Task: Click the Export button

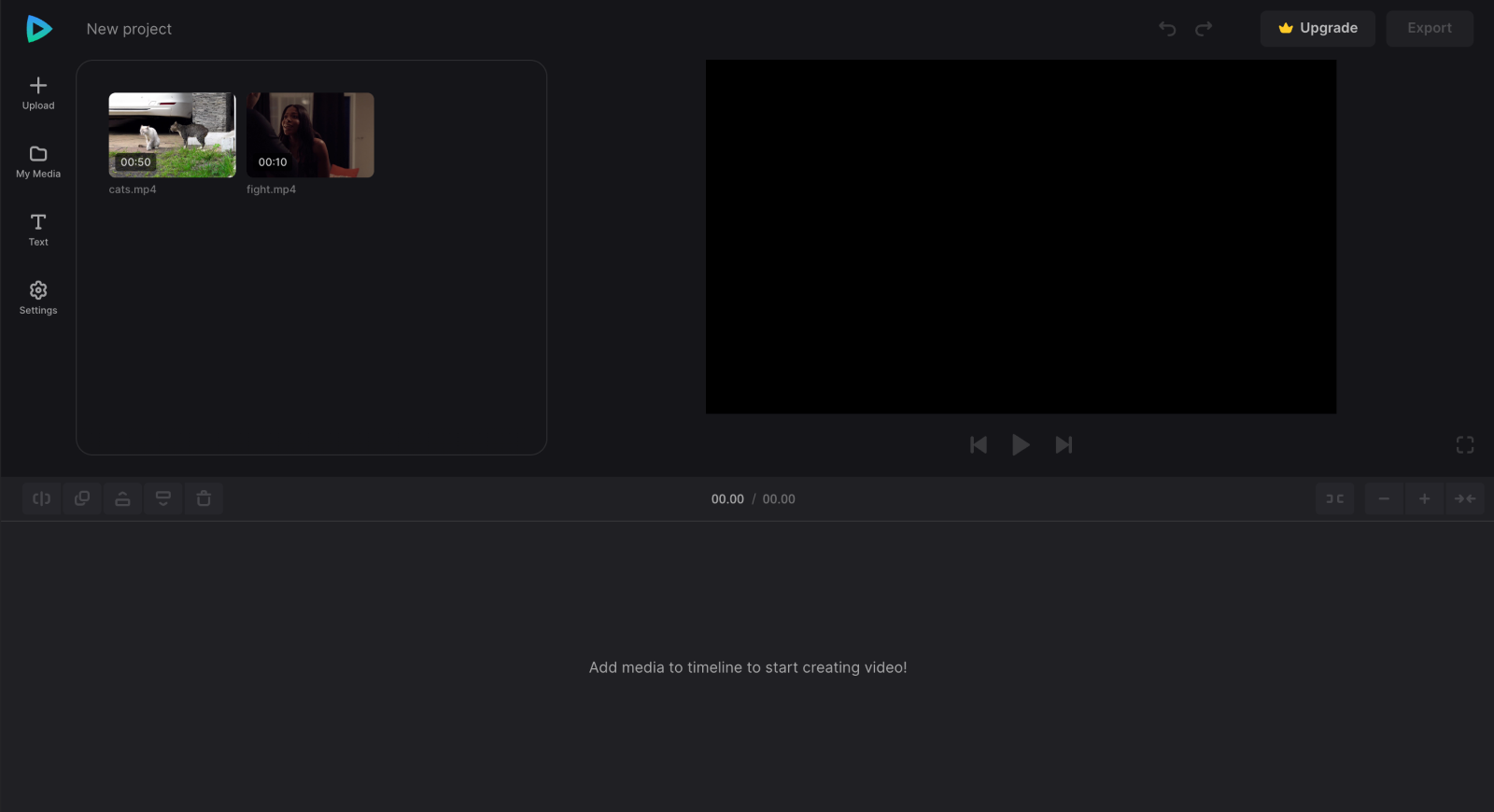Action: pos(1430,28)
